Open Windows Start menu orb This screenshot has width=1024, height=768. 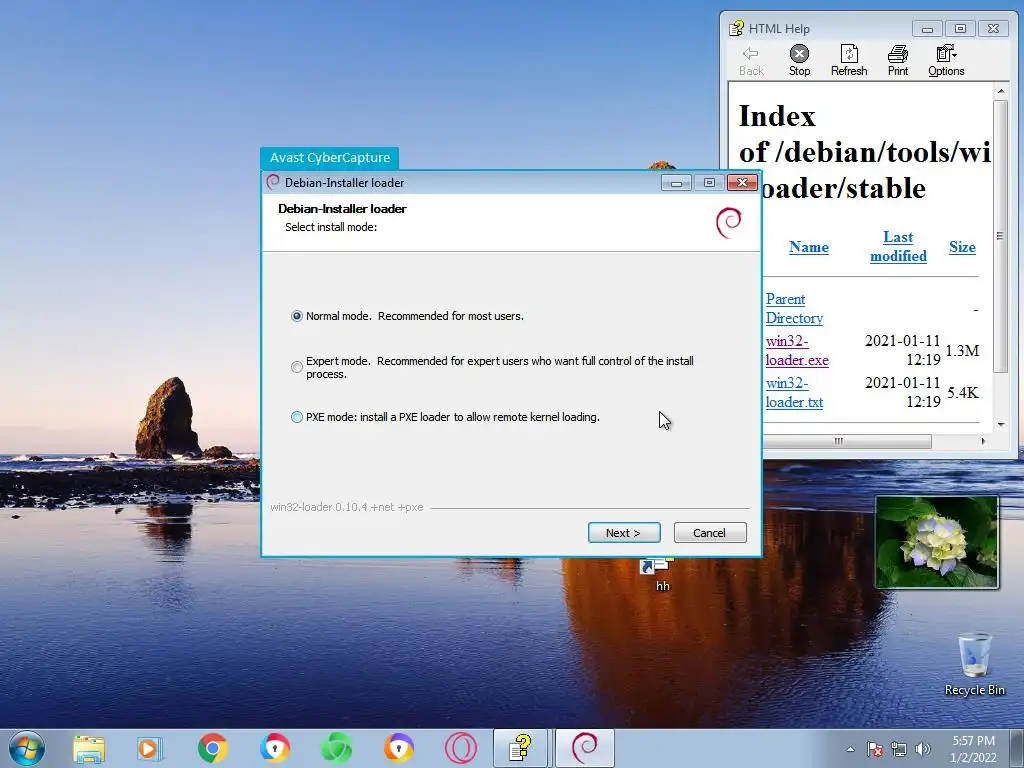tap(26, 748)
